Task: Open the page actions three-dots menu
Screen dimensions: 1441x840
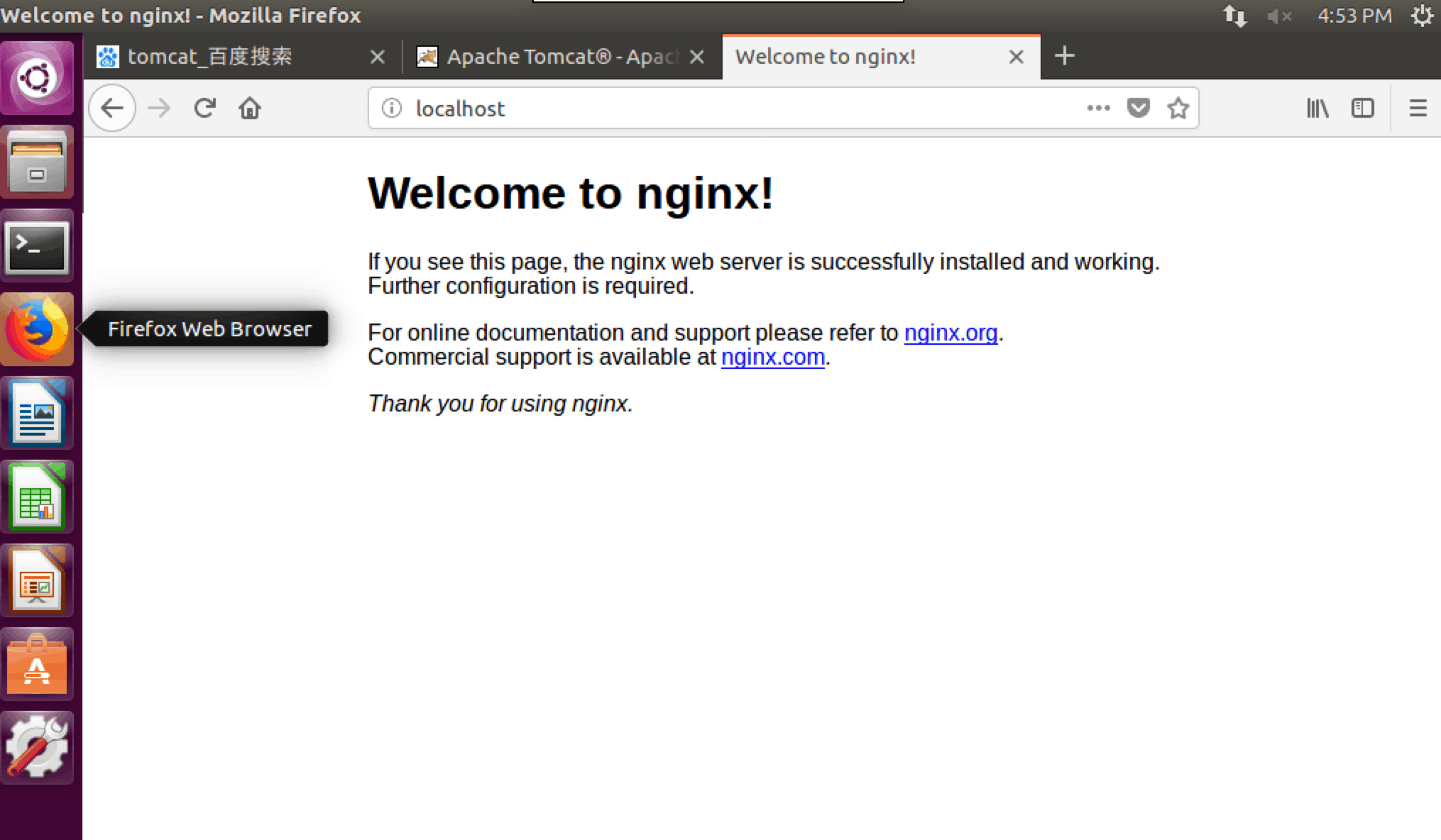Action: pos(1098,108)
